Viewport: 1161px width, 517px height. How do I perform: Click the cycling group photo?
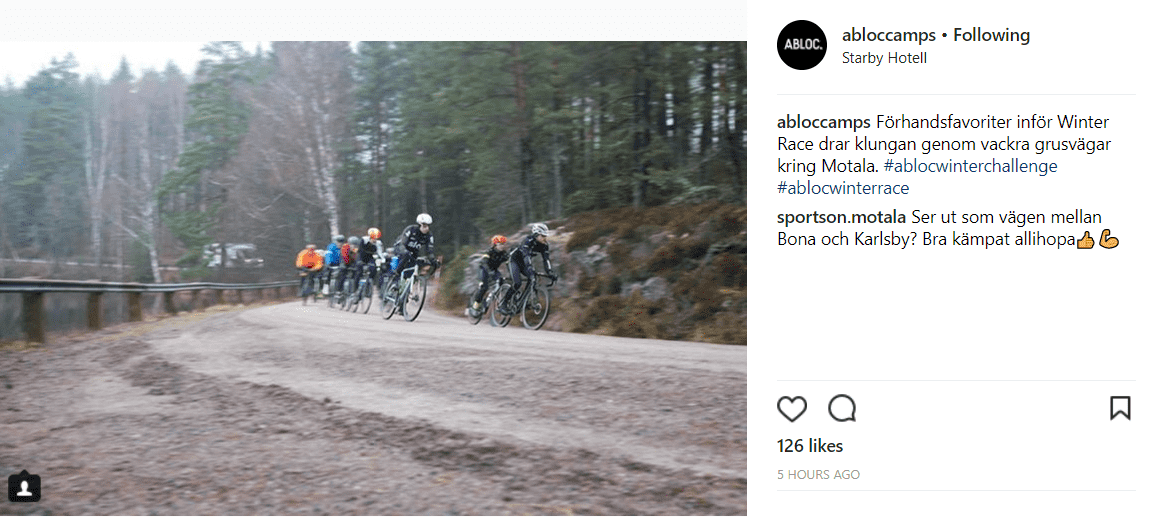click(373, 278)
